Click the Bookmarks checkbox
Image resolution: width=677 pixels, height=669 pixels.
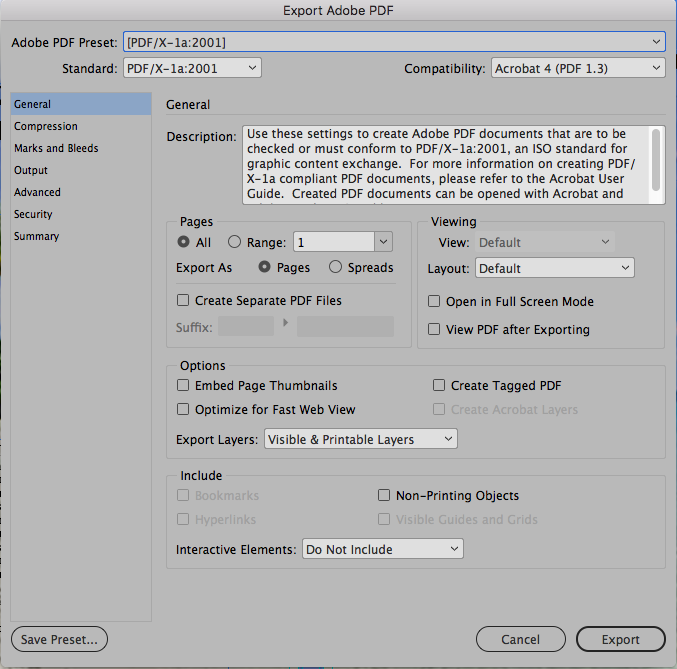[x=183, y=495]
